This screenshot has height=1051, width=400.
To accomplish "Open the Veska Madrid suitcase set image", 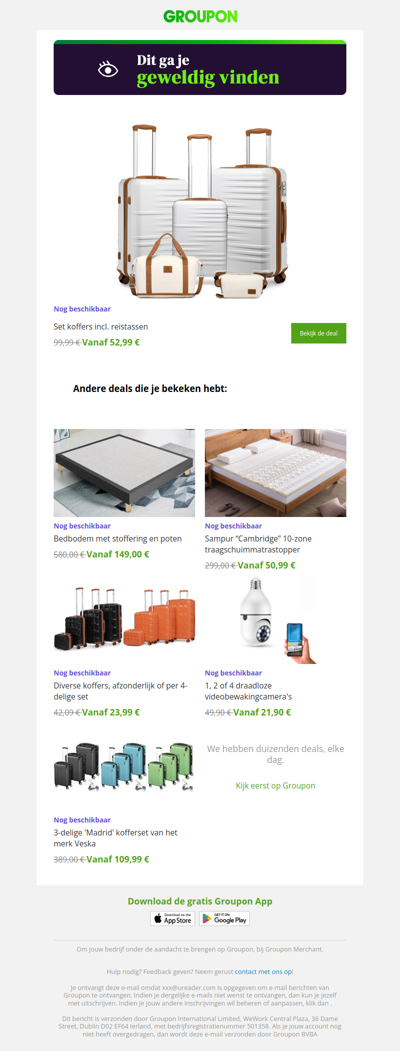I will pyautogui.click(x=125, y=767).
